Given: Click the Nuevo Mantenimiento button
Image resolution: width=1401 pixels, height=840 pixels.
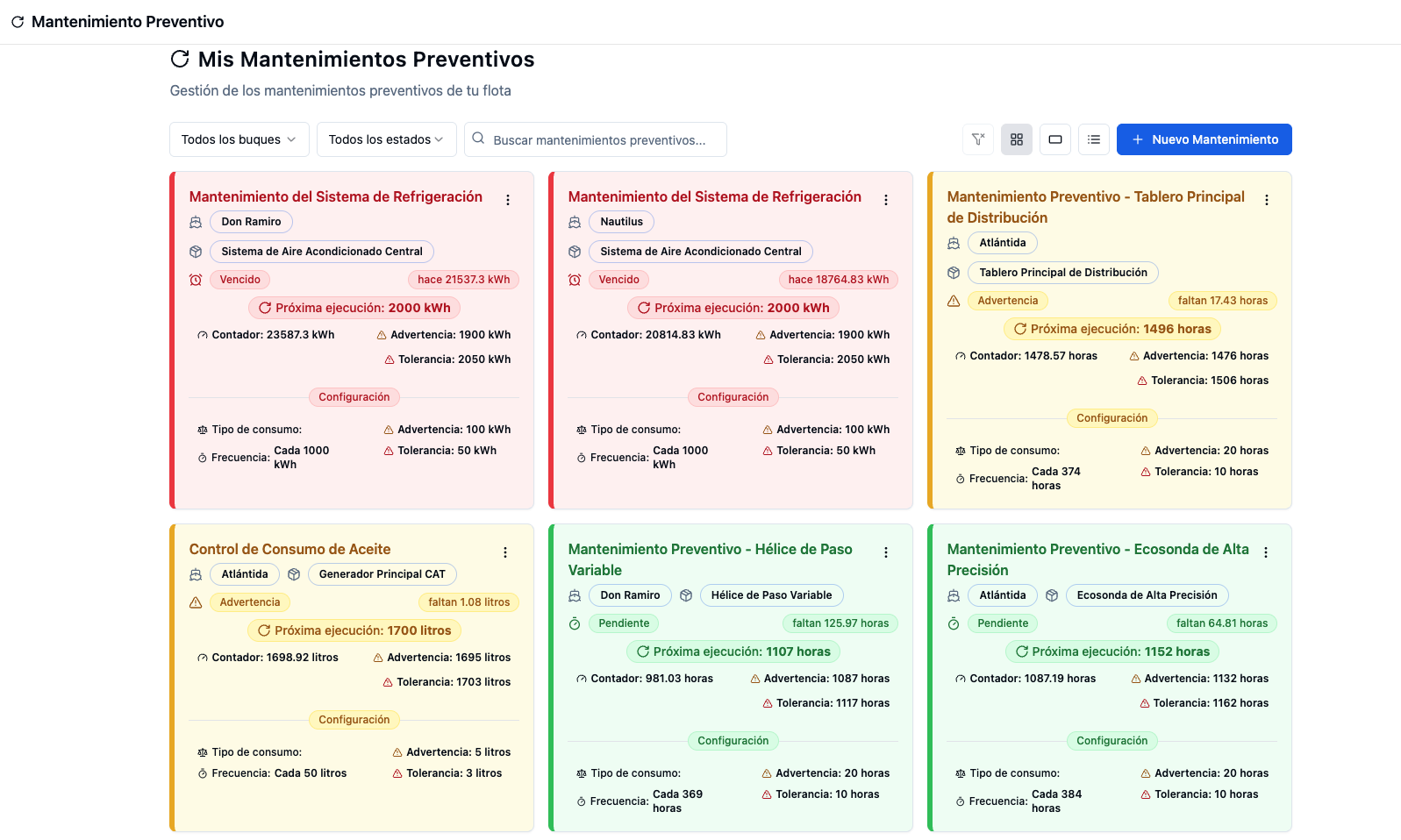Looking at the screenshot, I should click(1203, 139).
